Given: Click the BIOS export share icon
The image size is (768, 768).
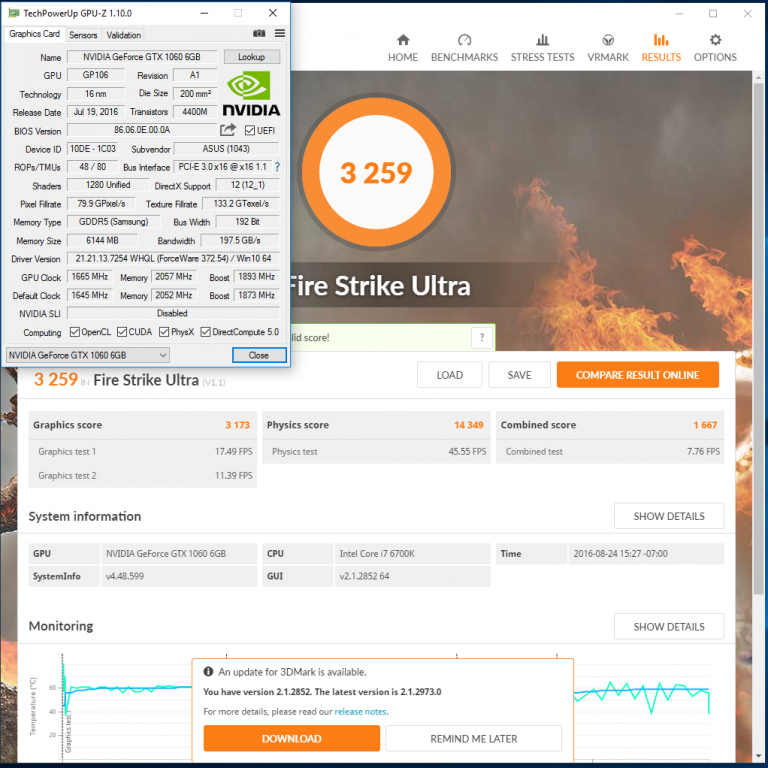Looking at the screenshot, I should pos(228,130).
